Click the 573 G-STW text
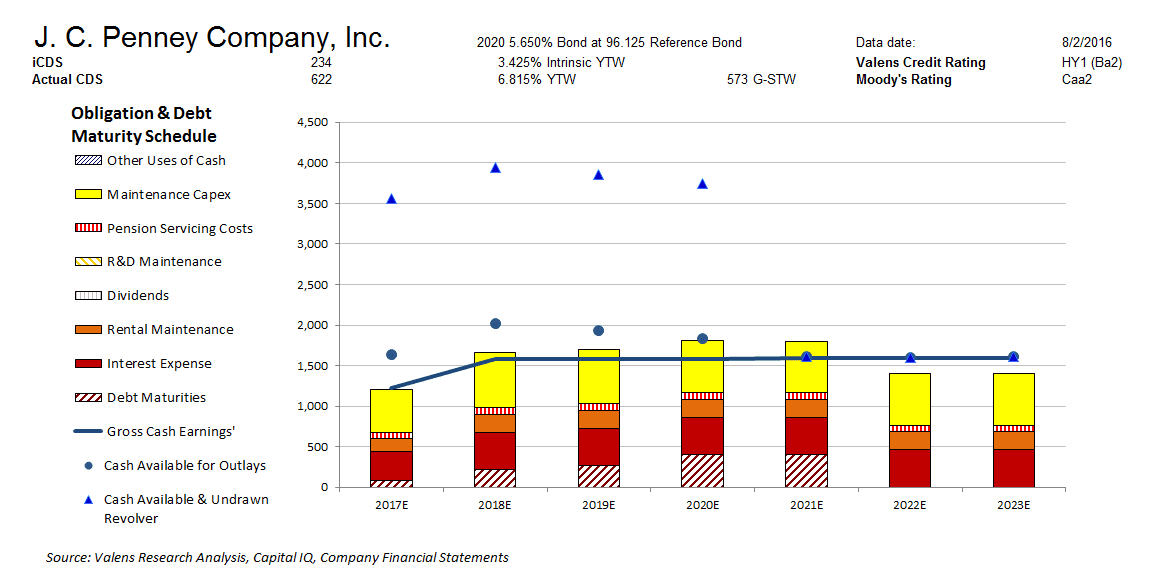Viewport: 1156px width, 588px height. [x=762, y=80]
